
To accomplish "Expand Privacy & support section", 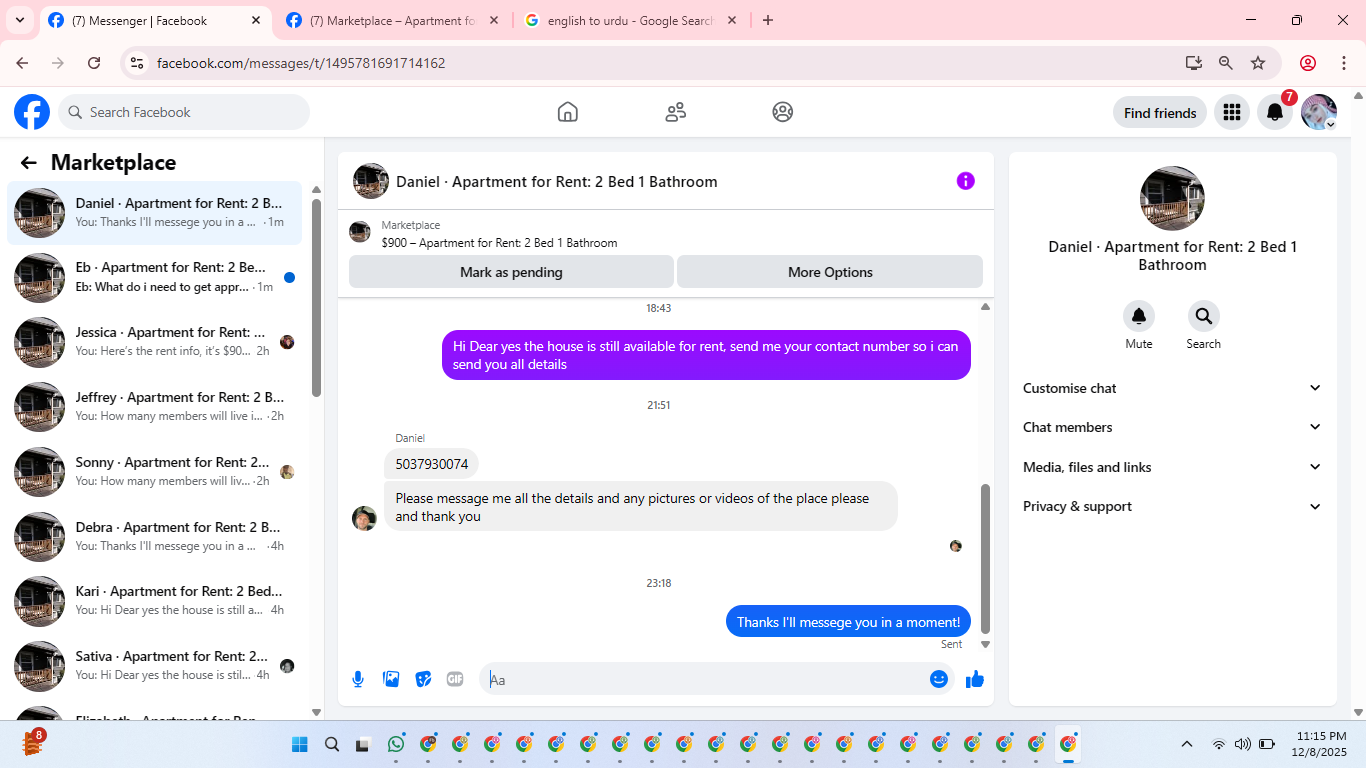I will pyautogui.click(x=1172, y=506).
